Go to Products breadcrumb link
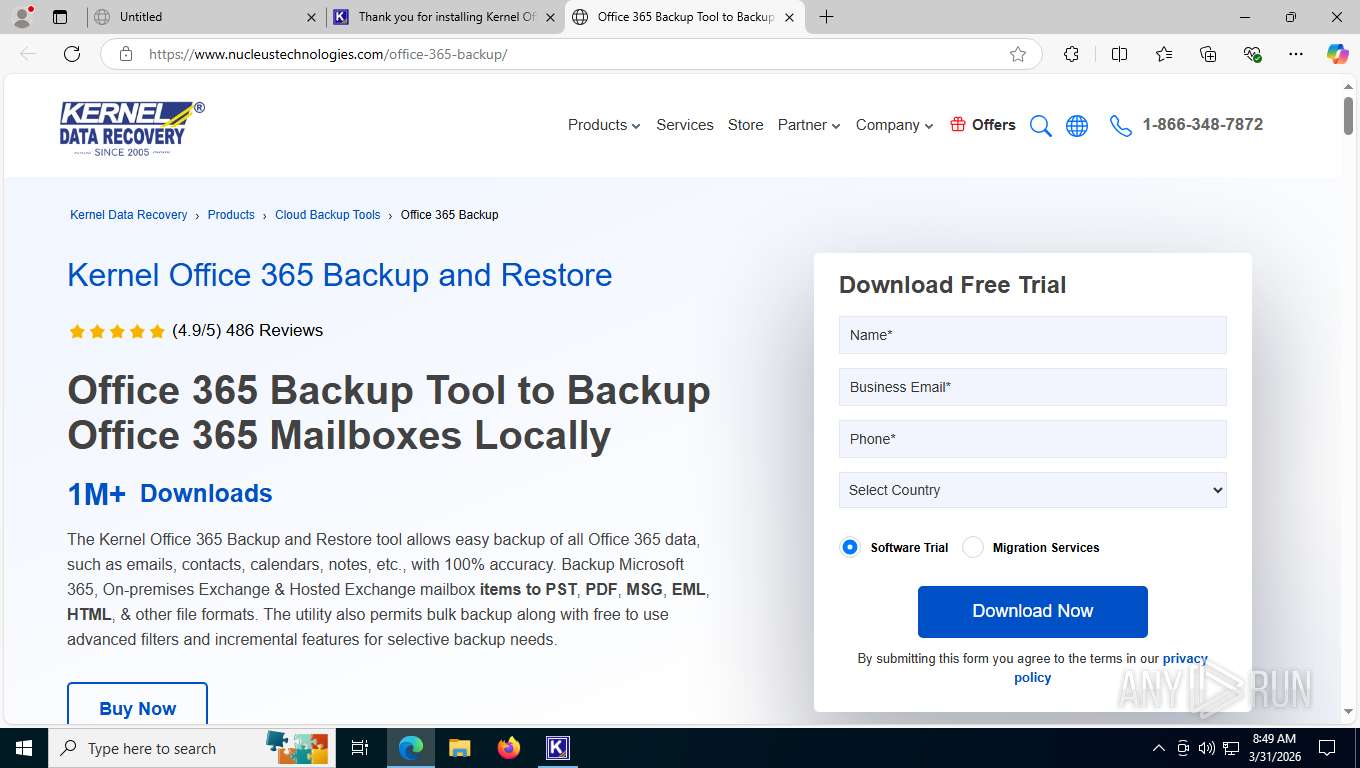Screen dimensions: 1360x768 pos(231,215)
